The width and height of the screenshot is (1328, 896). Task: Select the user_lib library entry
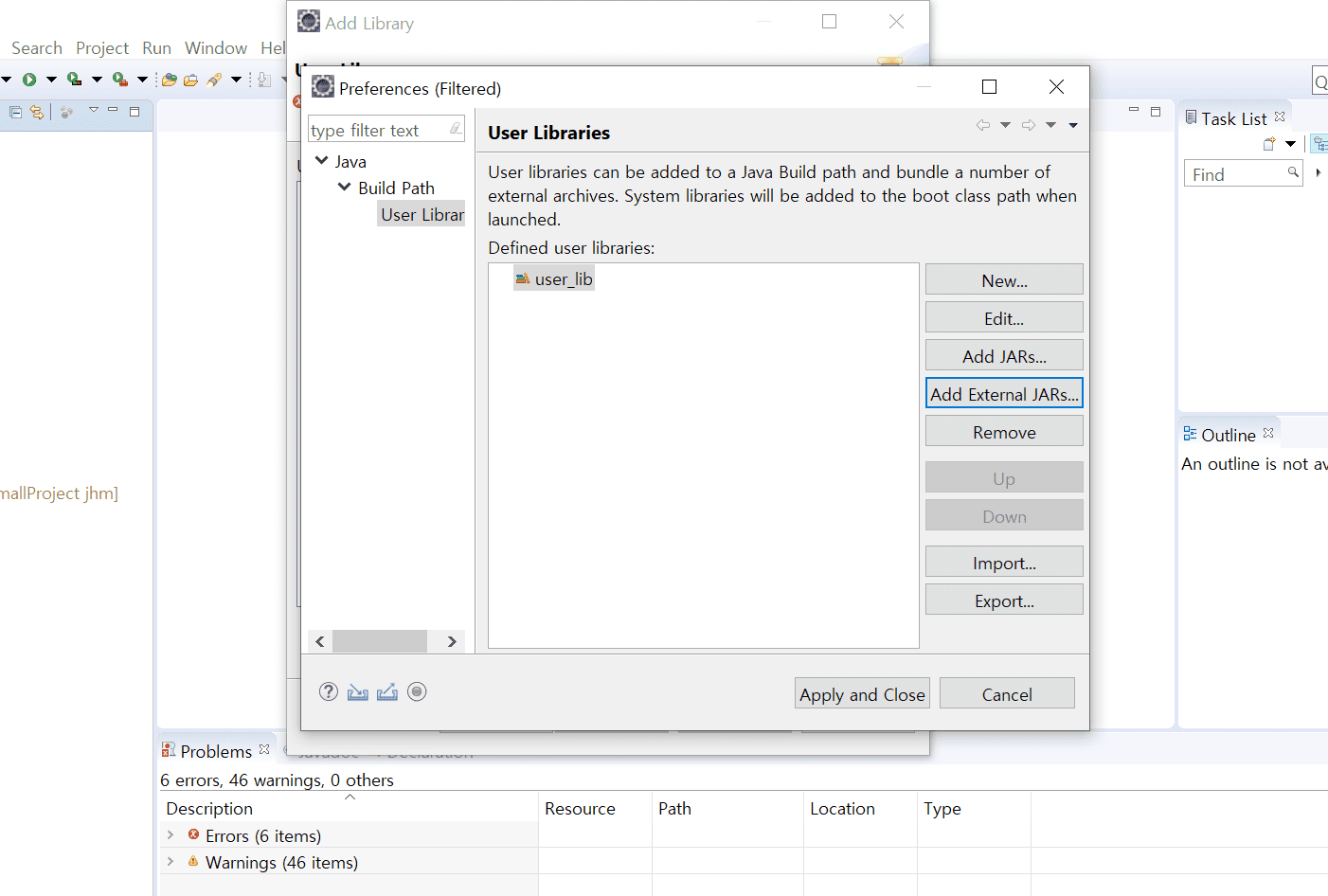click(x=555, y=278)
